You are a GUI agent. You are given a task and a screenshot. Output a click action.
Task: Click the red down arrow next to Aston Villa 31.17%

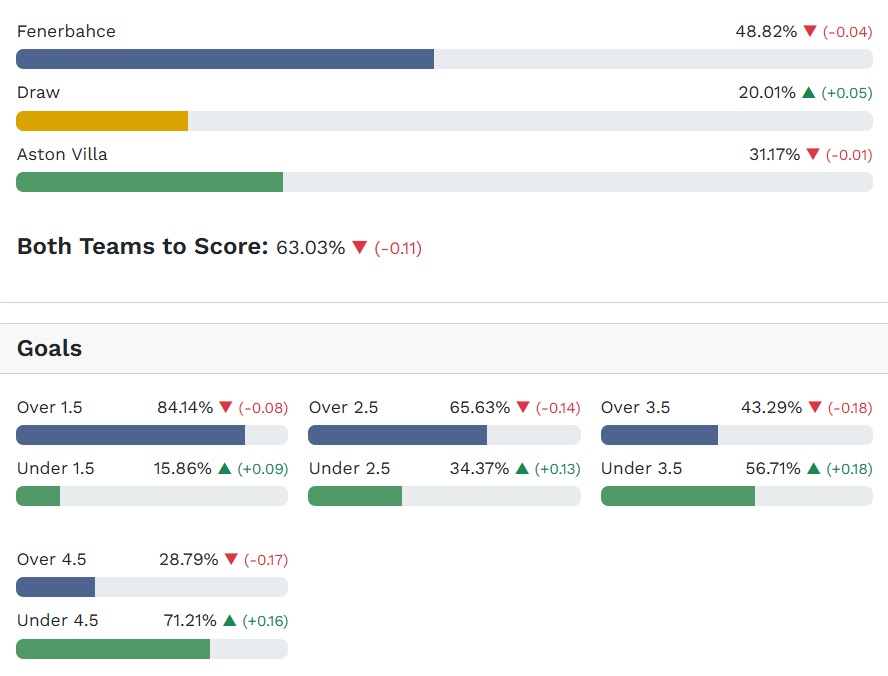(x=812, y=155)
